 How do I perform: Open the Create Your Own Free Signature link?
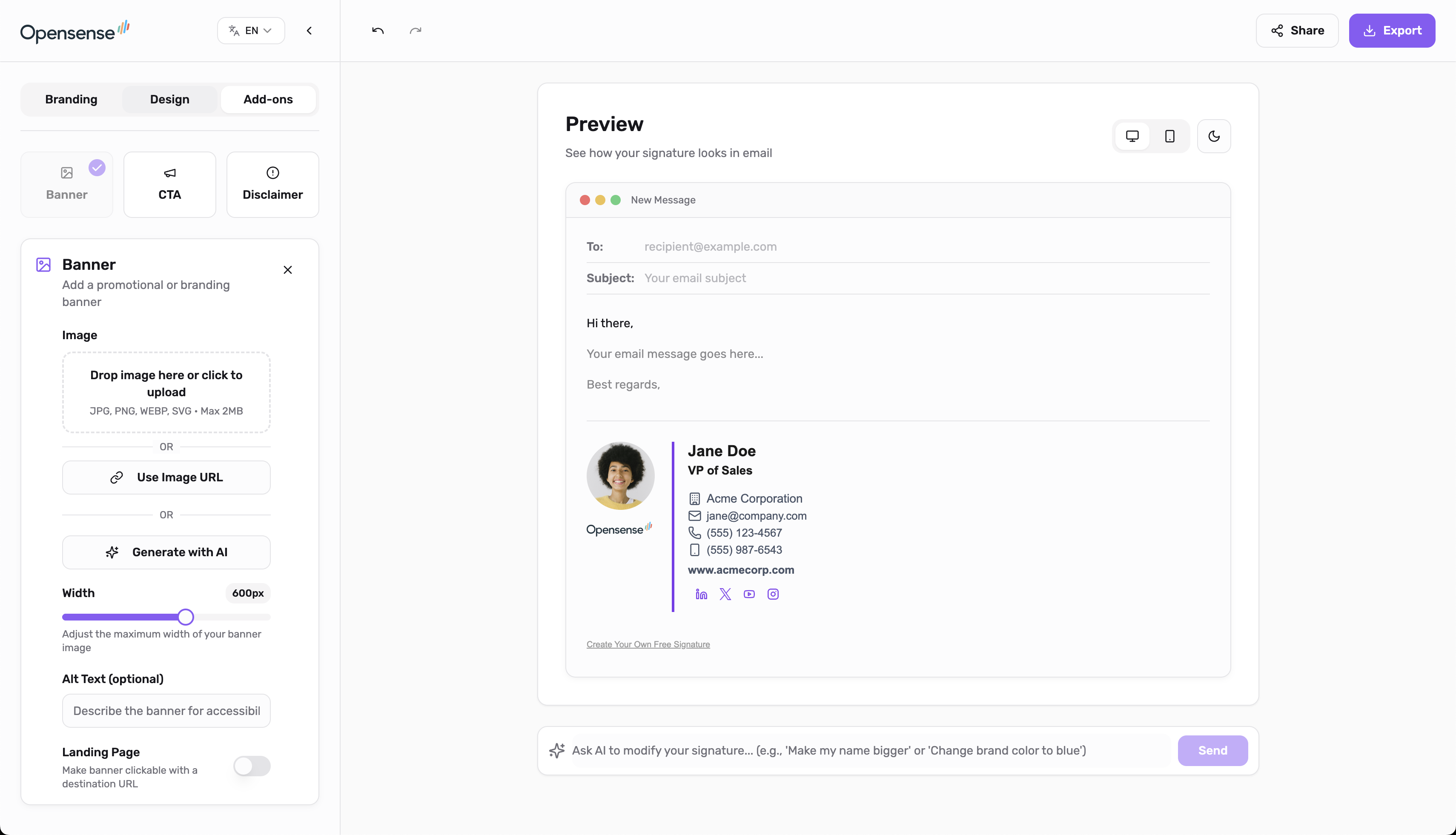coord(648,644)
